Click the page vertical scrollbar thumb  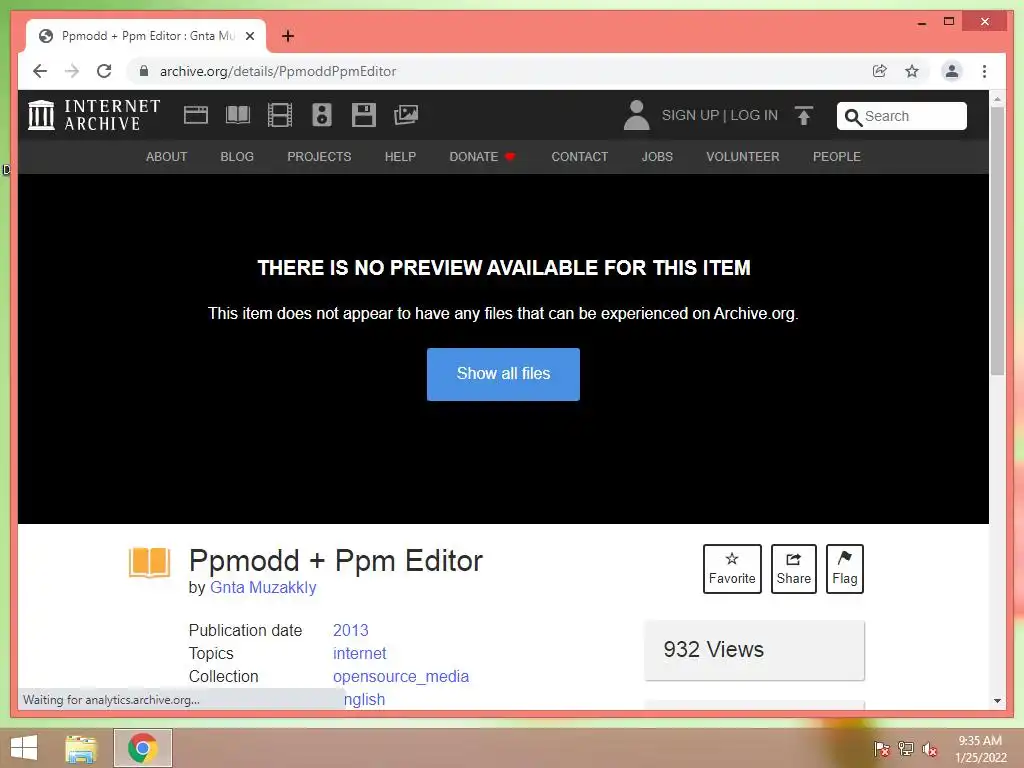[997, 241]
